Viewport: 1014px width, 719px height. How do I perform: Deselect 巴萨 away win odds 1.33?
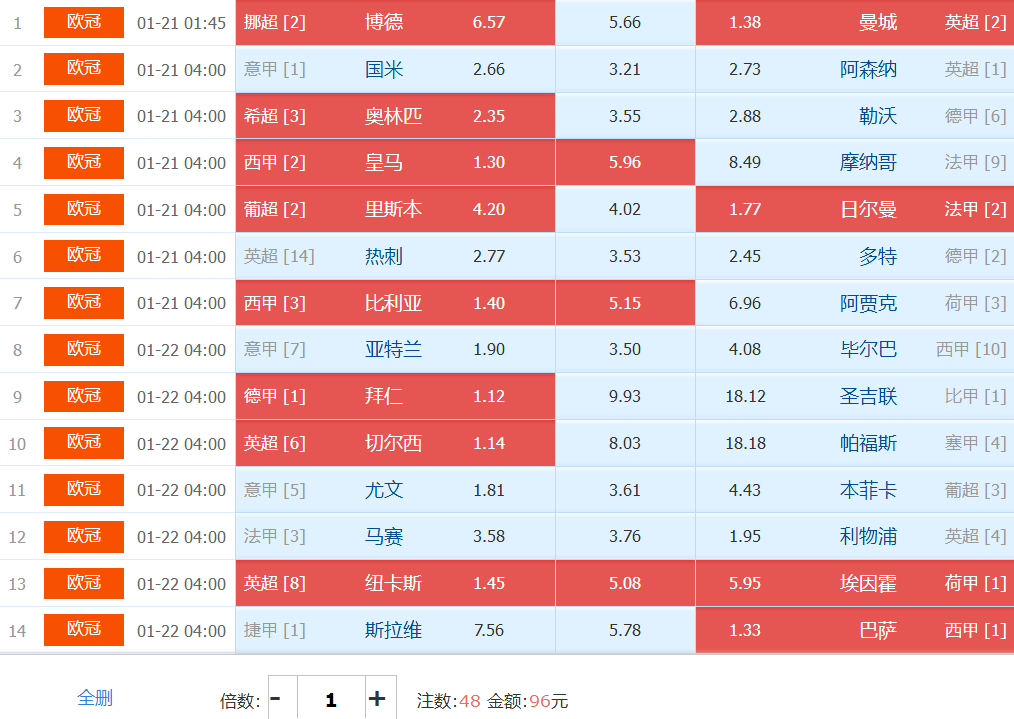(855, 630)
